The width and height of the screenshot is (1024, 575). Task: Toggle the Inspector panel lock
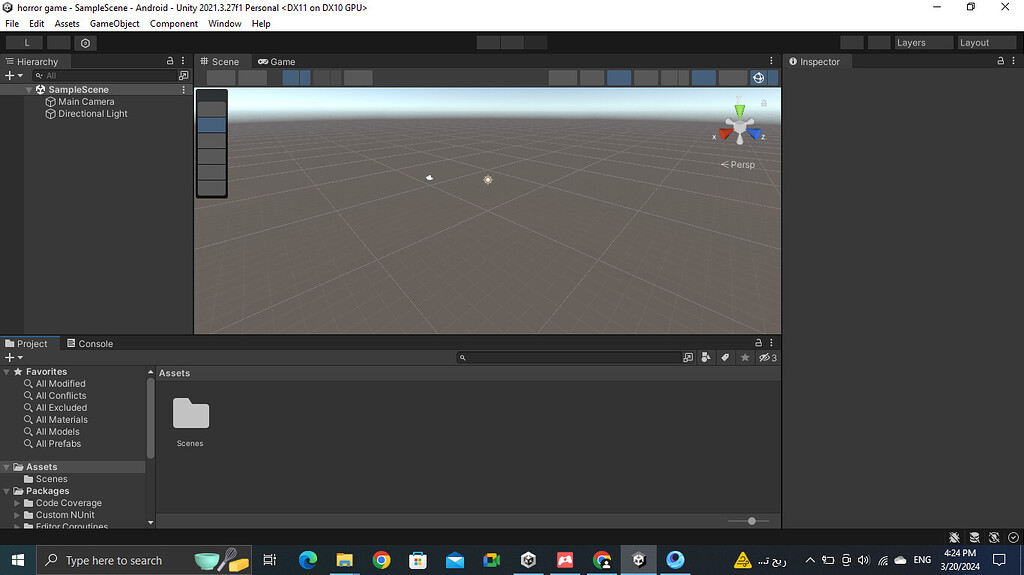[1000, 61]
